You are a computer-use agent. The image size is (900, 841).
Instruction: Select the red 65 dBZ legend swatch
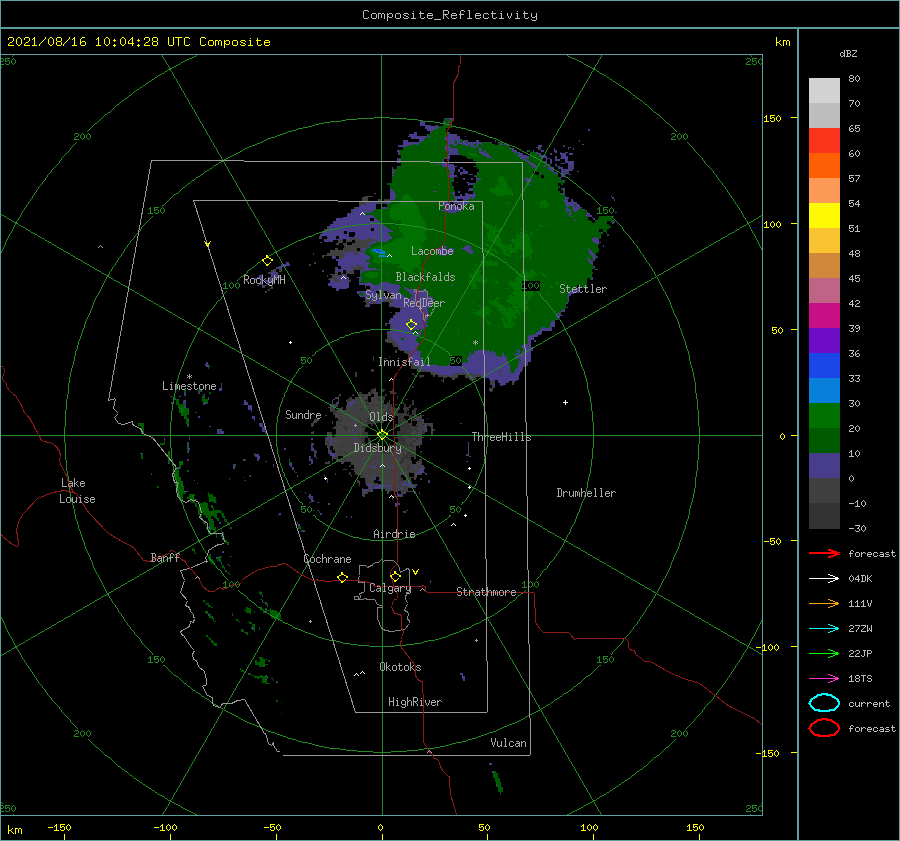824,140
